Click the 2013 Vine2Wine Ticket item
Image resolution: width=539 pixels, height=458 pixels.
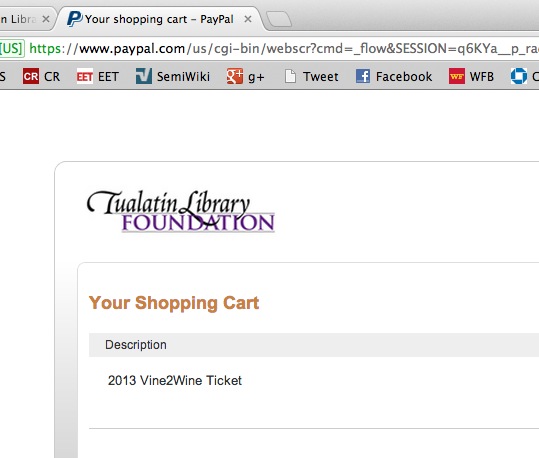pyautogui.click(x=175, y=380)
